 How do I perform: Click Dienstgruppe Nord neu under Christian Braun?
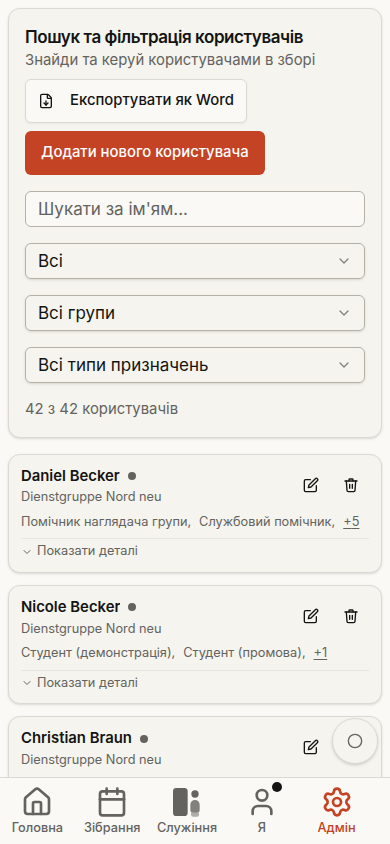91,759
